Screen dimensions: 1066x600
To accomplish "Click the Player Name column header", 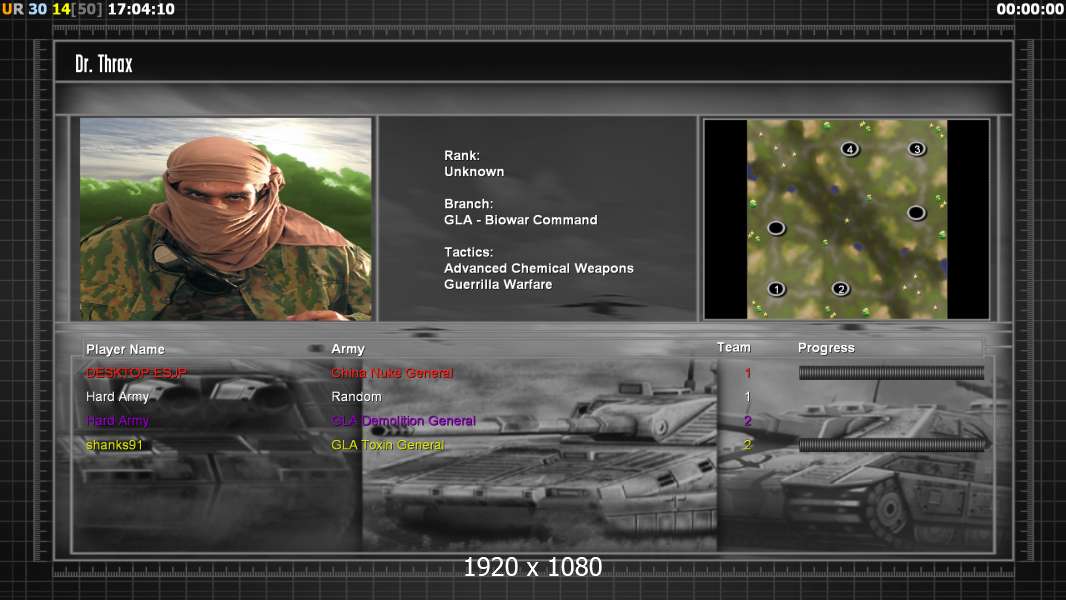I will click(125, 349).
